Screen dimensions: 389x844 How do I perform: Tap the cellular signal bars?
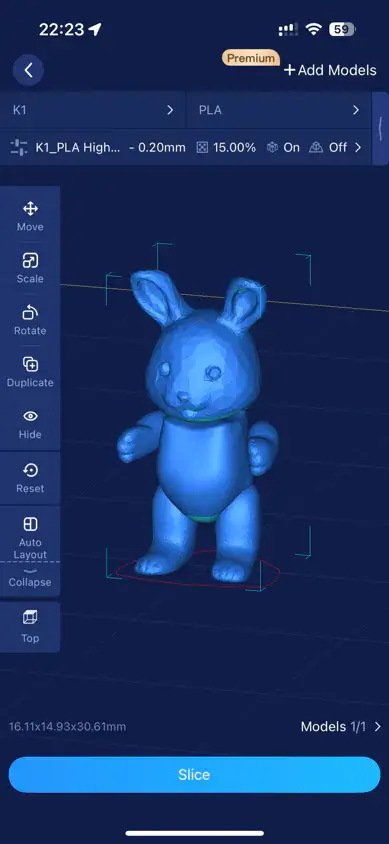tap(289, 30)
